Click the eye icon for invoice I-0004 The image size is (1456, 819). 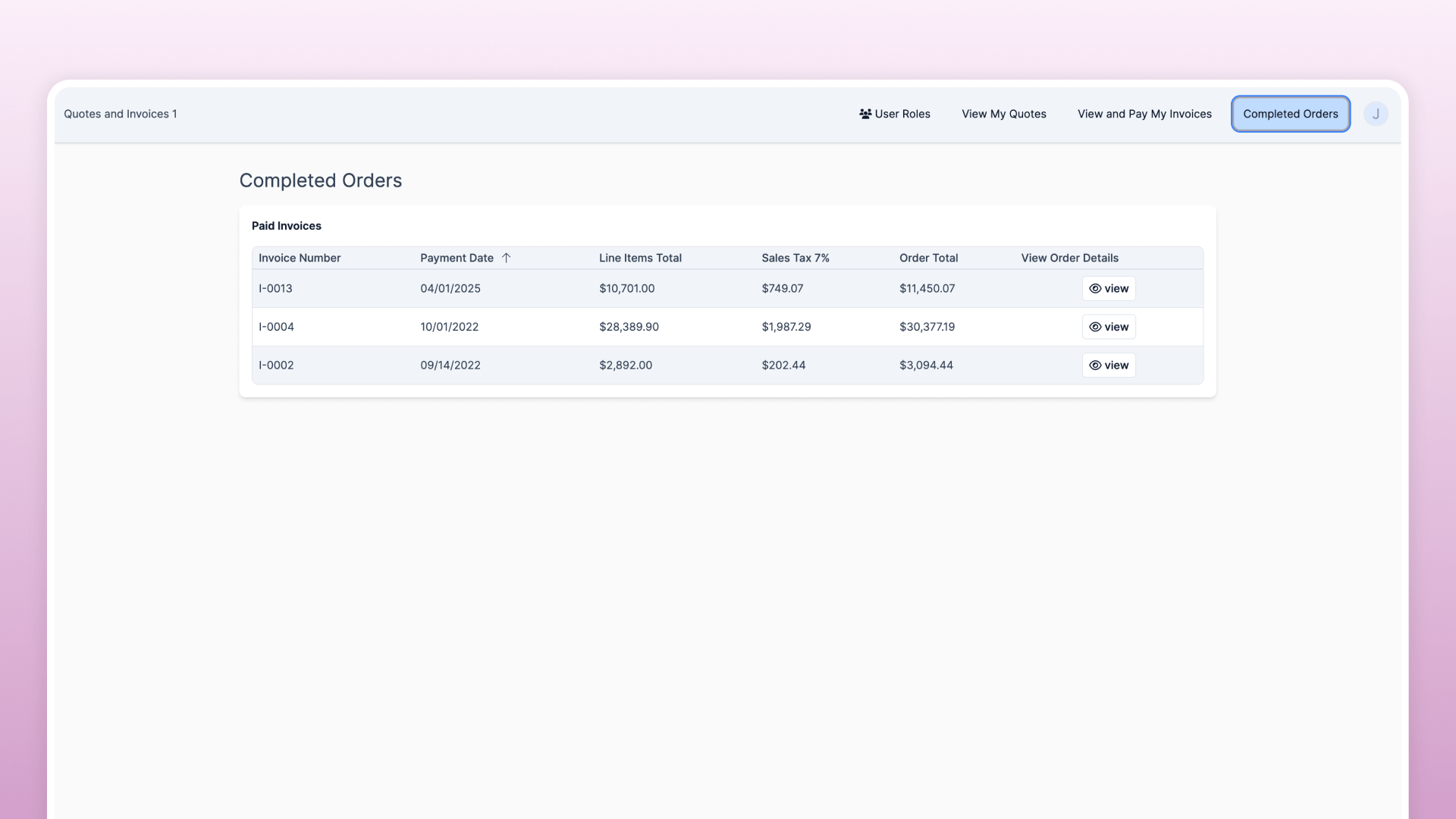click(1095, 327)
